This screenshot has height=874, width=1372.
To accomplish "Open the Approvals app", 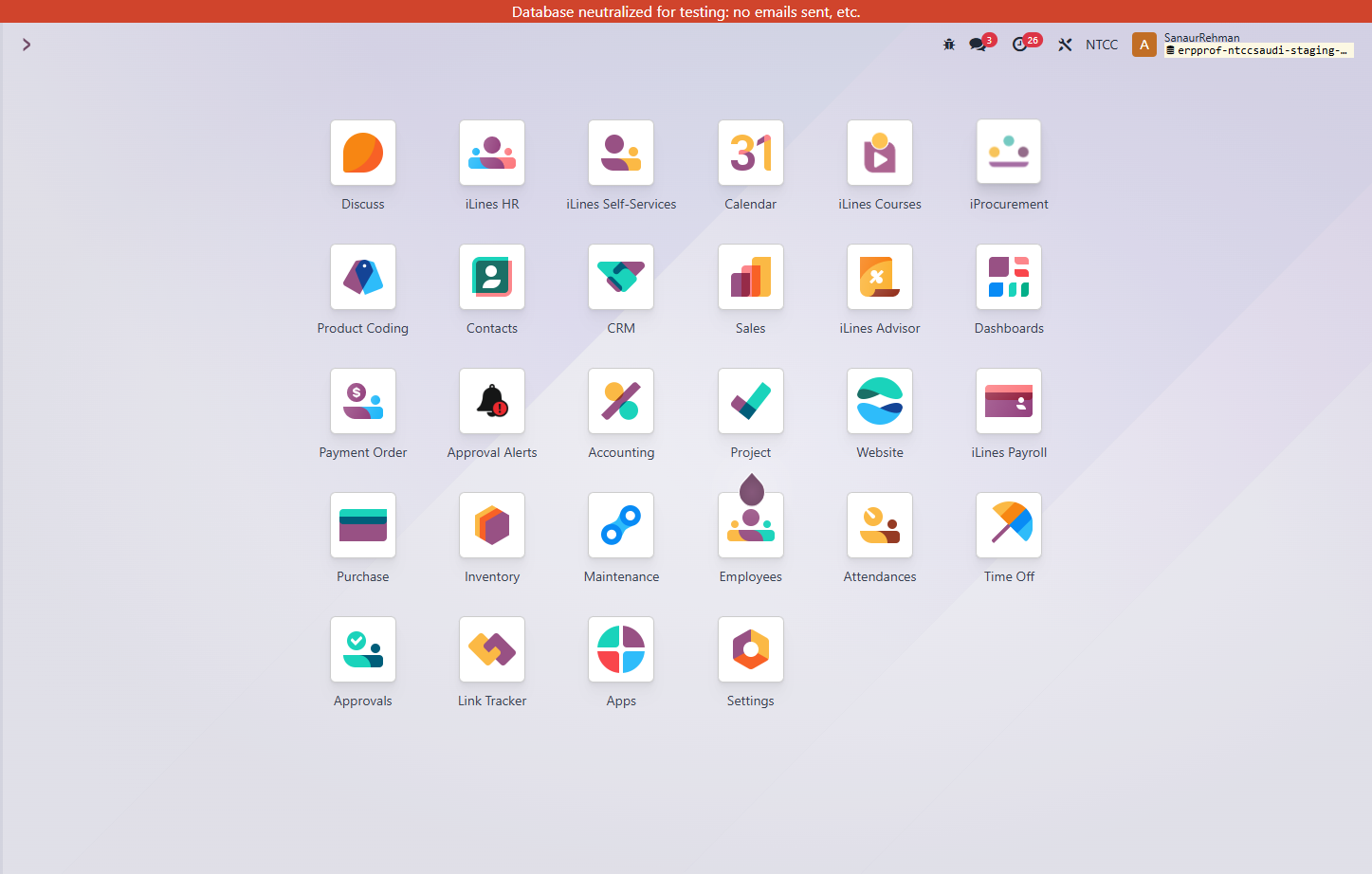I will pos(363,649).
